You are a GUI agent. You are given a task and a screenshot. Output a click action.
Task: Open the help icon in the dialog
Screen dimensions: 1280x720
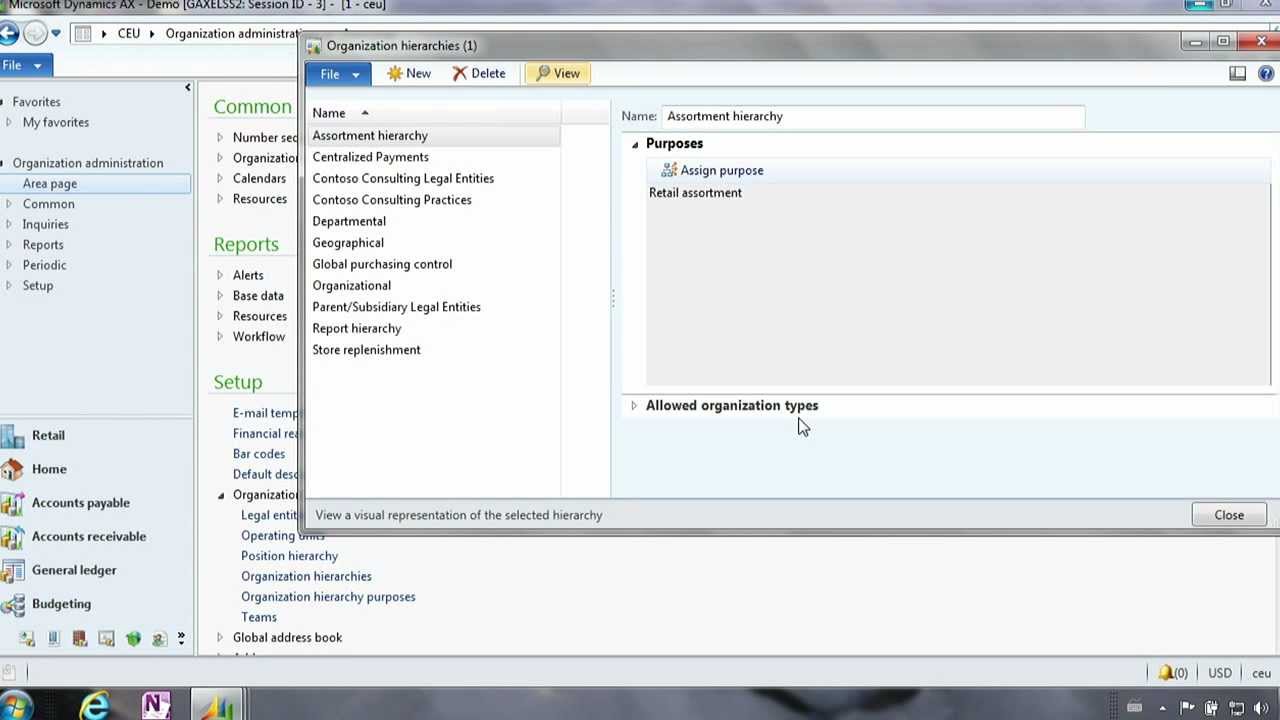1265,73
